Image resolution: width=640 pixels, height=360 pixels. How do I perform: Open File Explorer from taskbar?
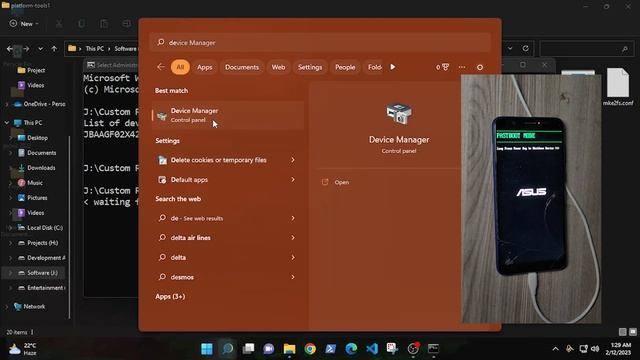pyautogui.click(x=289, y=349)
